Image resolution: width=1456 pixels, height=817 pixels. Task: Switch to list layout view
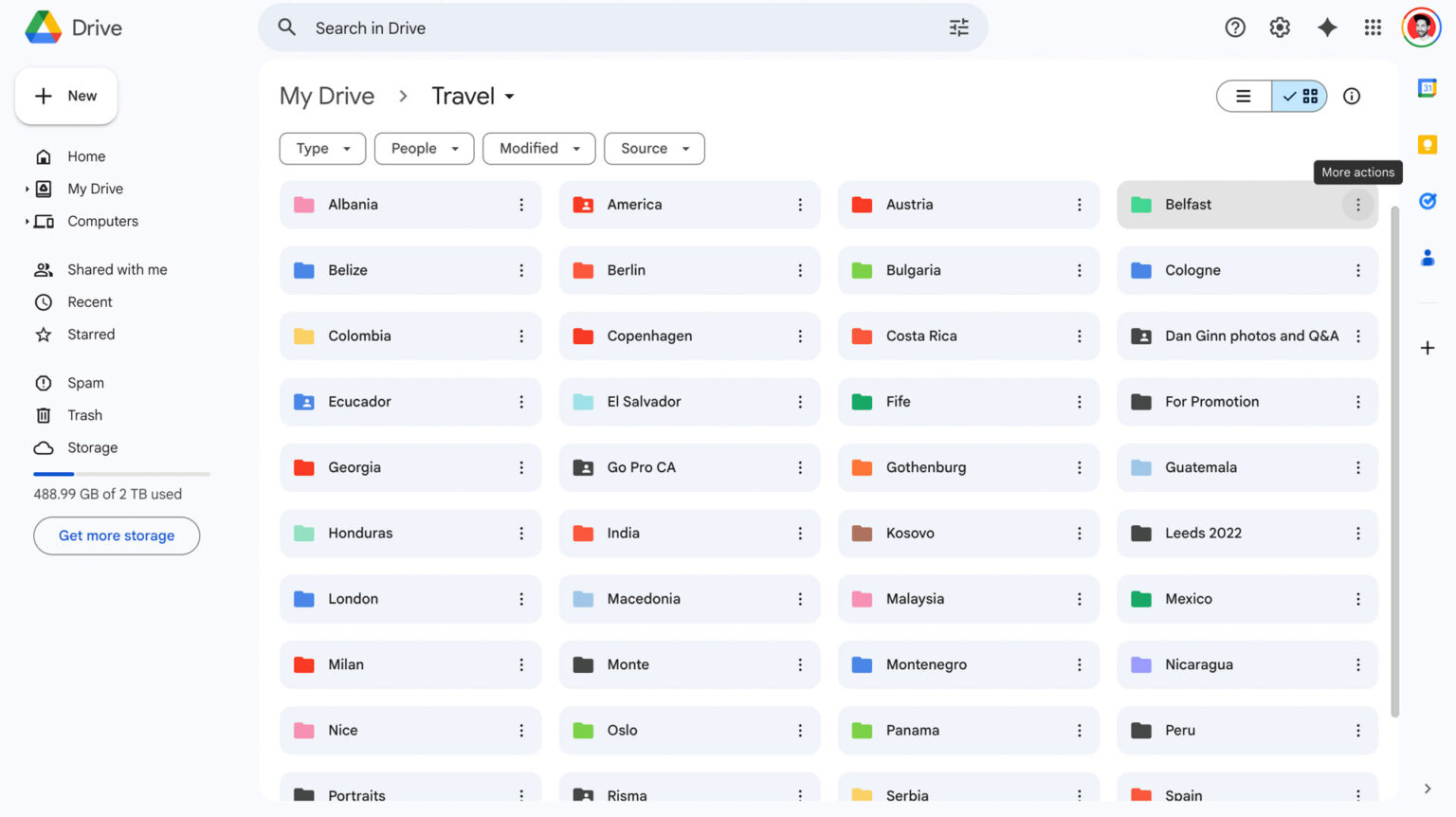[x=1244, y=96]
